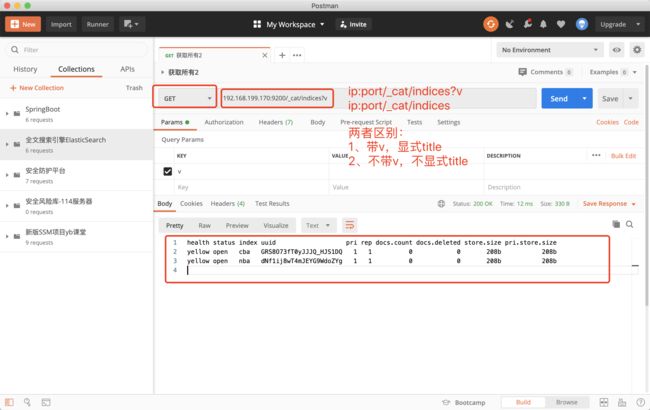Viewport: 650px width, 410px height.
Task: Open the No Environment dropdown
Action: 549,50
